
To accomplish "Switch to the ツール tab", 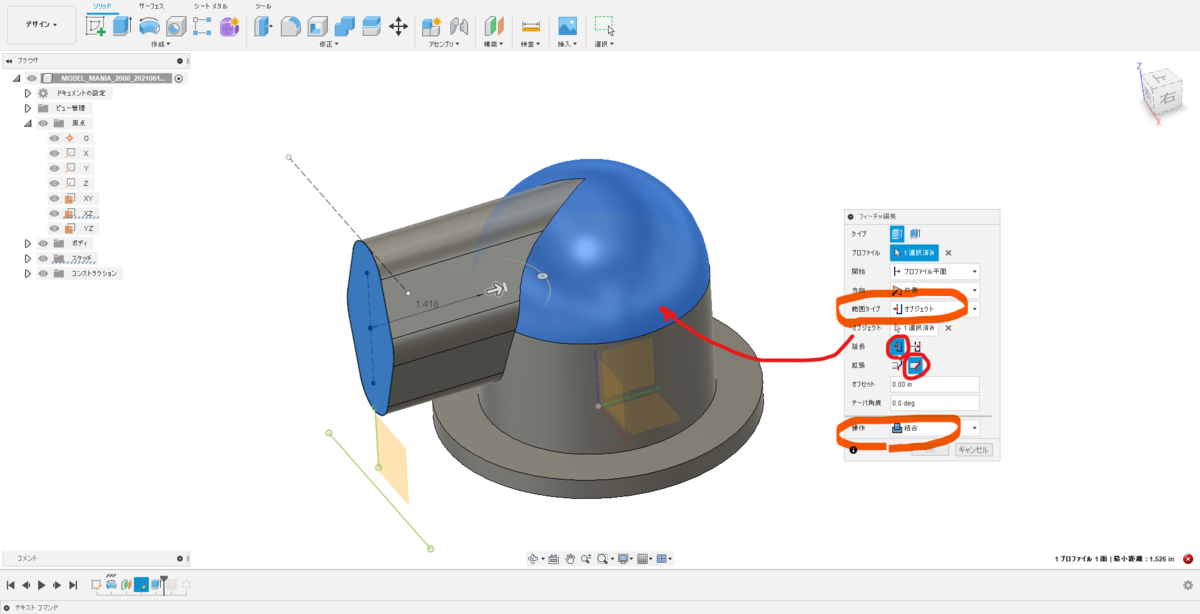I will click(263, 6).
